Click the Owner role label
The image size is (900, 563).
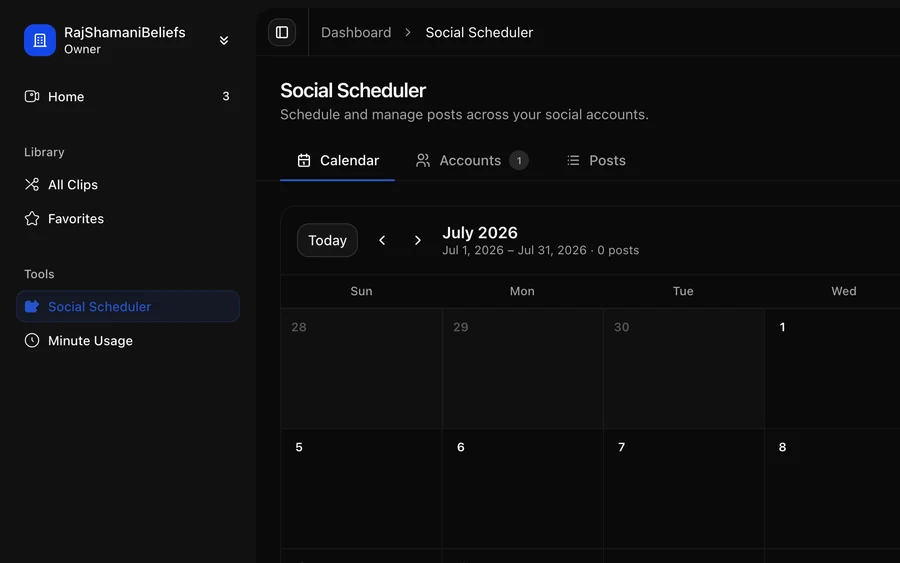82,49
